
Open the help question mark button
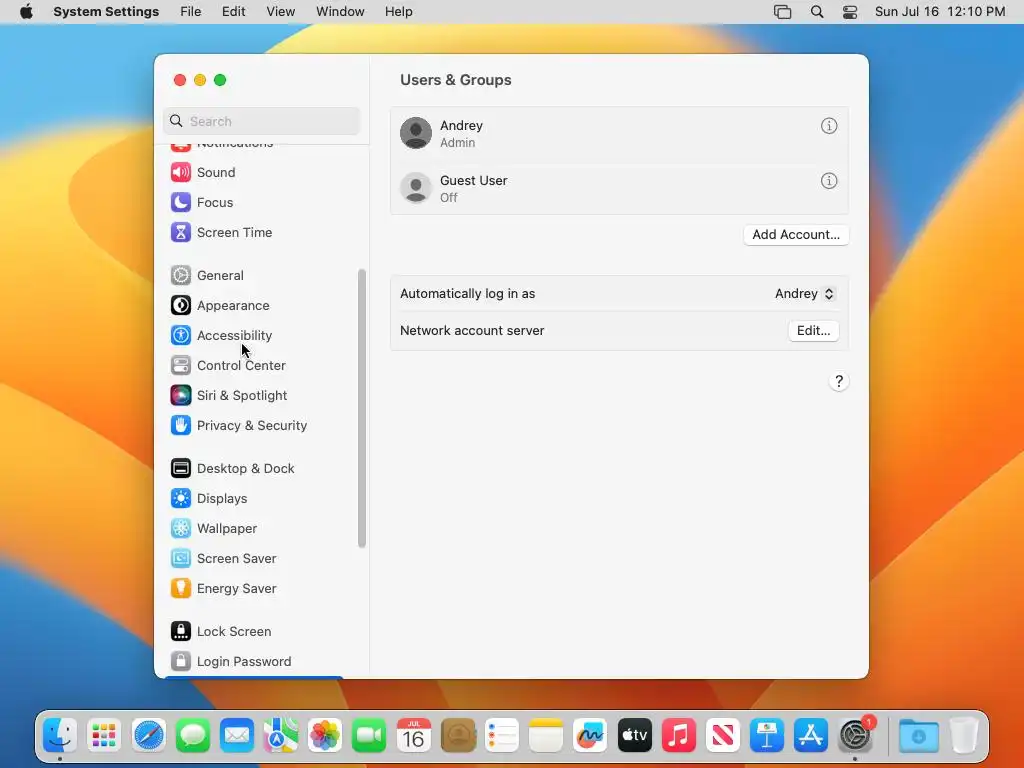coord(839,381)
